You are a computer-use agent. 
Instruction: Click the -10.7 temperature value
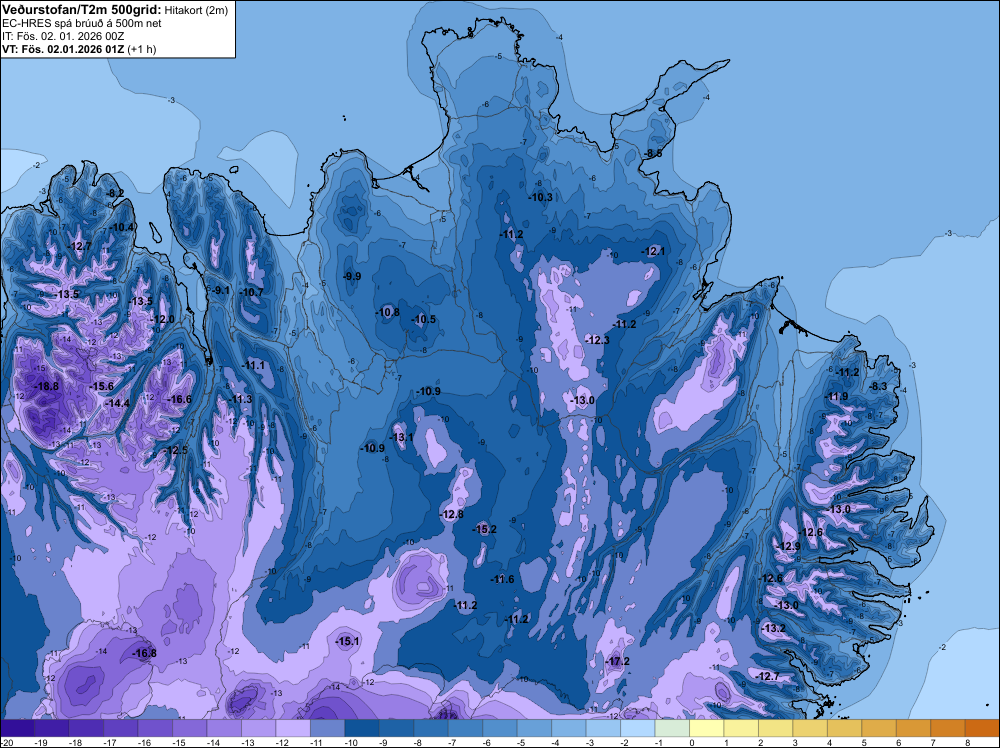(x=251, y=293)
